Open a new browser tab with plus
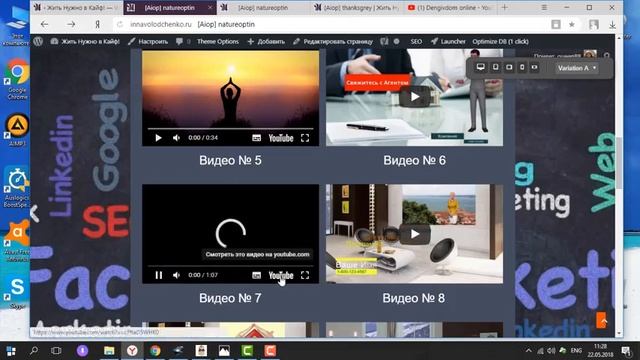The image size is (640, 360). [x=504, y=7]
